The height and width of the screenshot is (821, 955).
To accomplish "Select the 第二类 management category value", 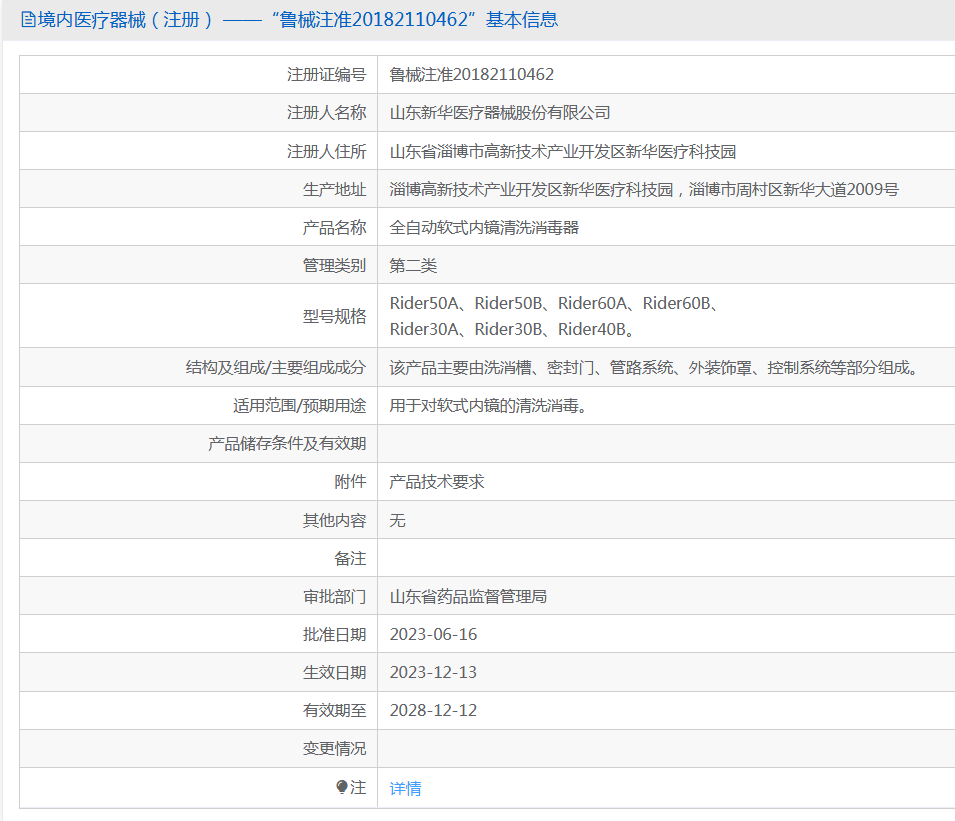I will (x=413, y=266).
